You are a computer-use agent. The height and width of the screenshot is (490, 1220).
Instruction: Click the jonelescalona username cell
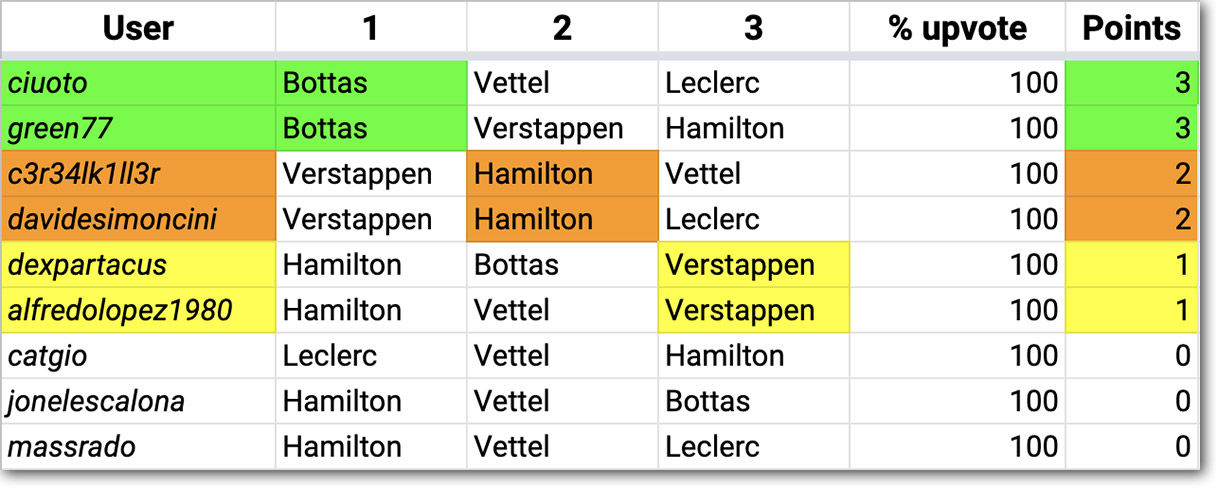pos(139,401)
